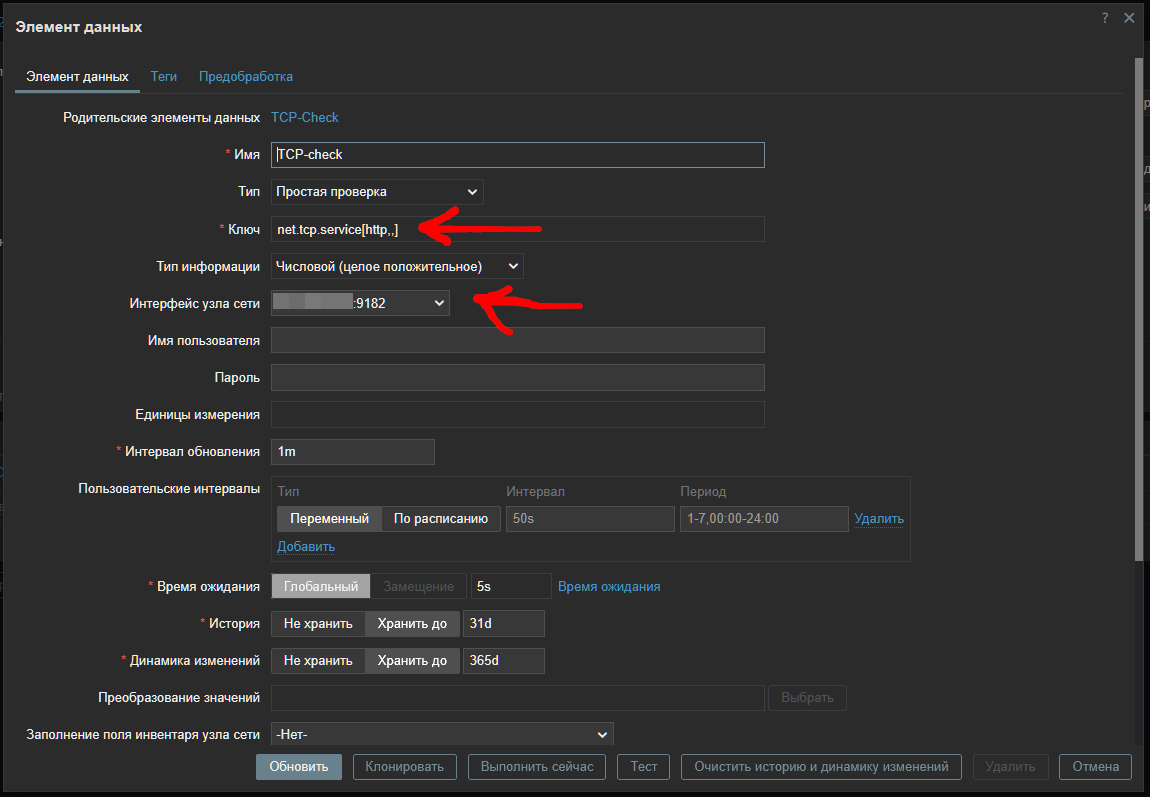This screenshot has width=1150, height=797.
Task: Focus the Единицы измерения field
Action: point(518,414)
